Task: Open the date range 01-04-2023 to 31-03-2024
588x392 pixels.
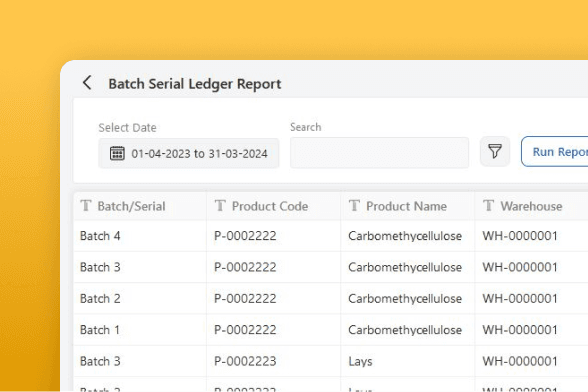Action: click(x=189, y=153)
